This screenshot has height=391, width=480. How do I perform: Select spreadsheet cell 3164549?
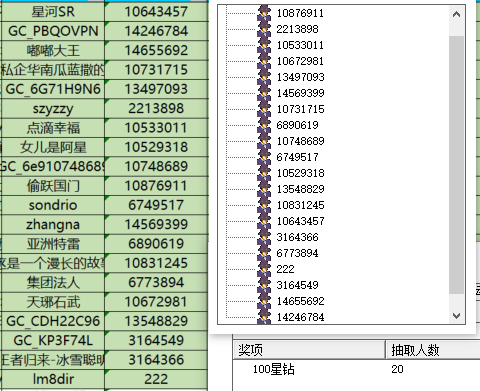click(156, 340)
